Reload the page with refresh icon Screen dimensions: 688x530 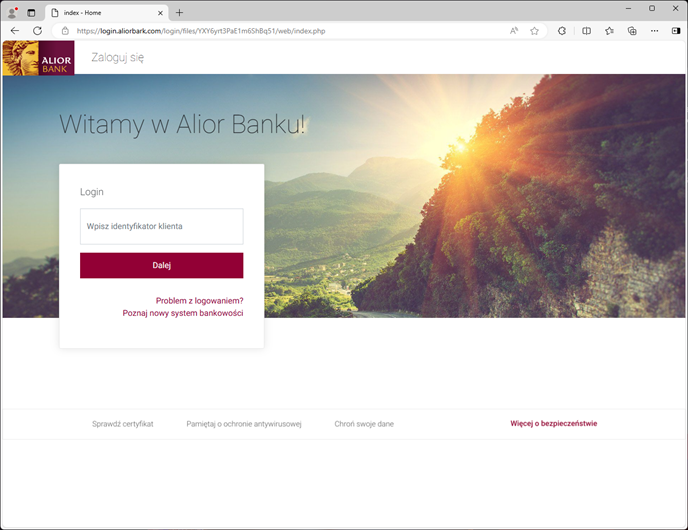click(38, 31)
